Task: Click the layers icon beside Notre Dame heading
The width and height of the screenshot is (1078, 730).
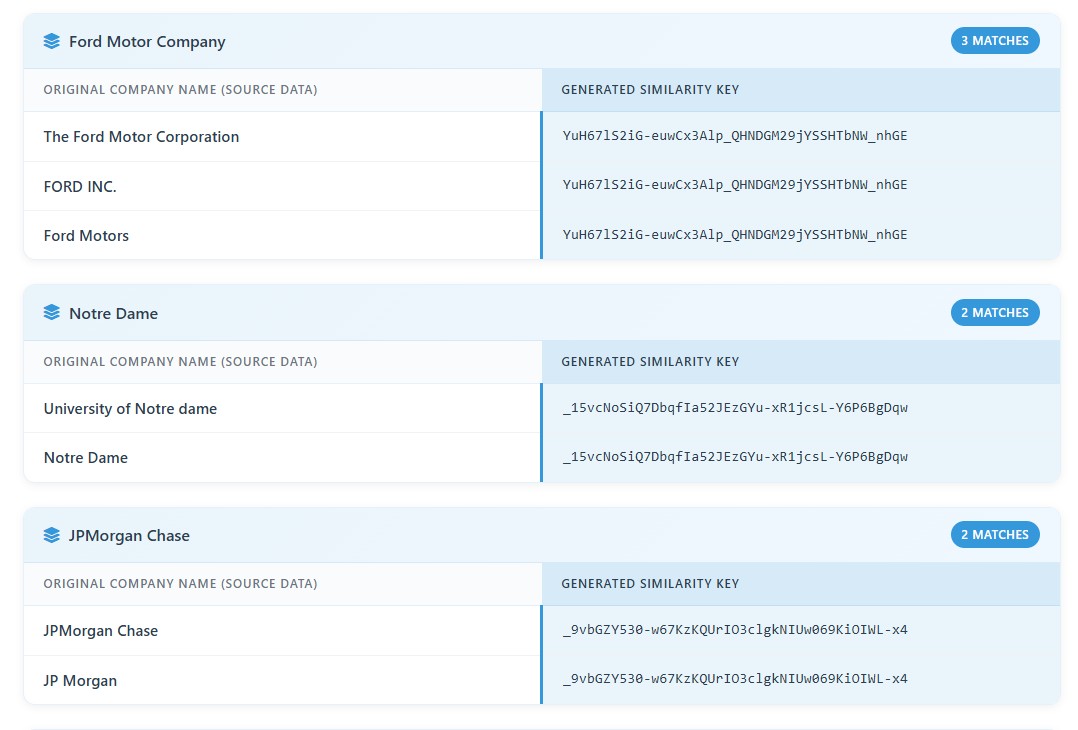Action: pos(52,313)
